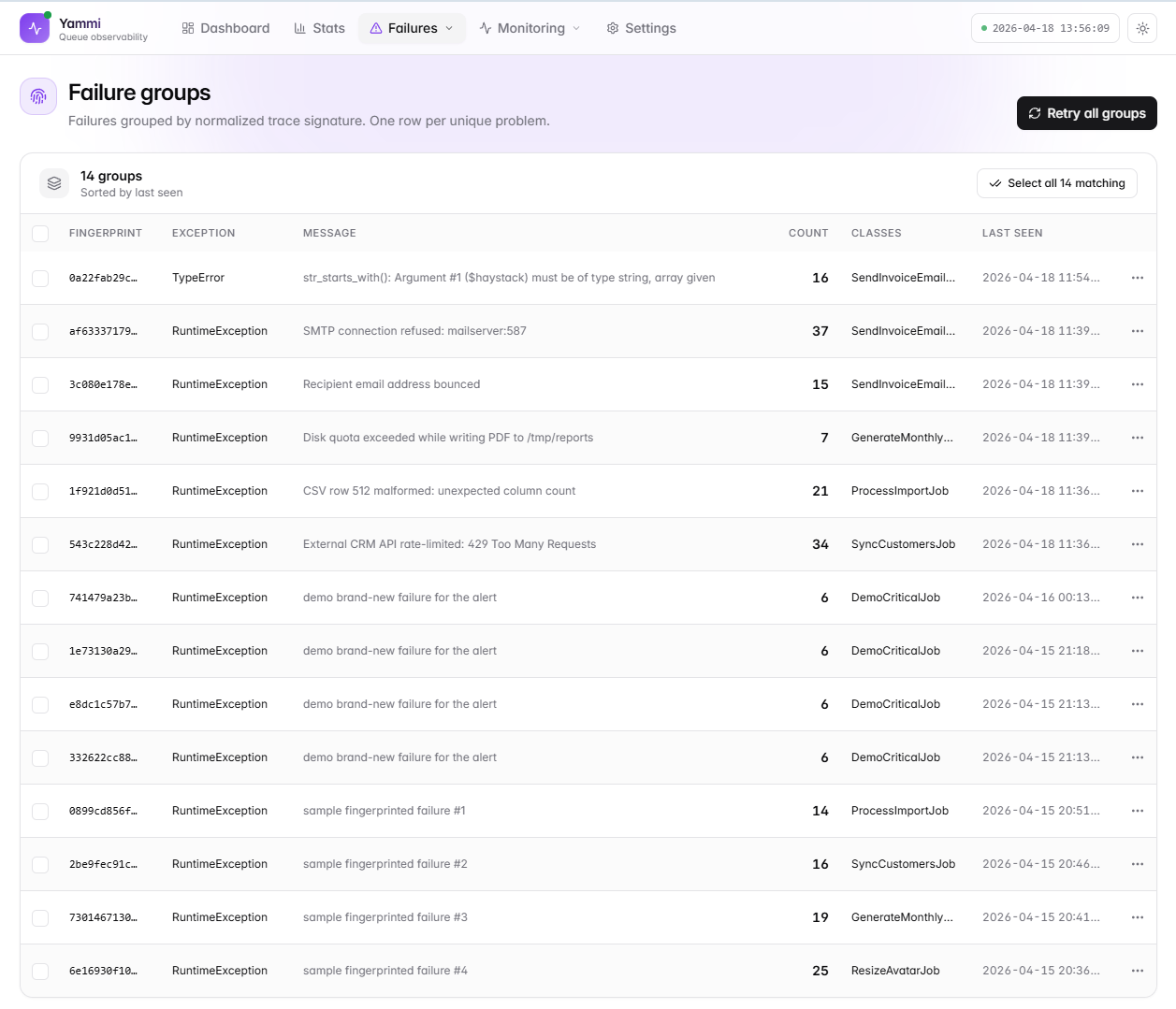
Task: Open fingerprint af63337179 group
Action: (x=103, y=331)
